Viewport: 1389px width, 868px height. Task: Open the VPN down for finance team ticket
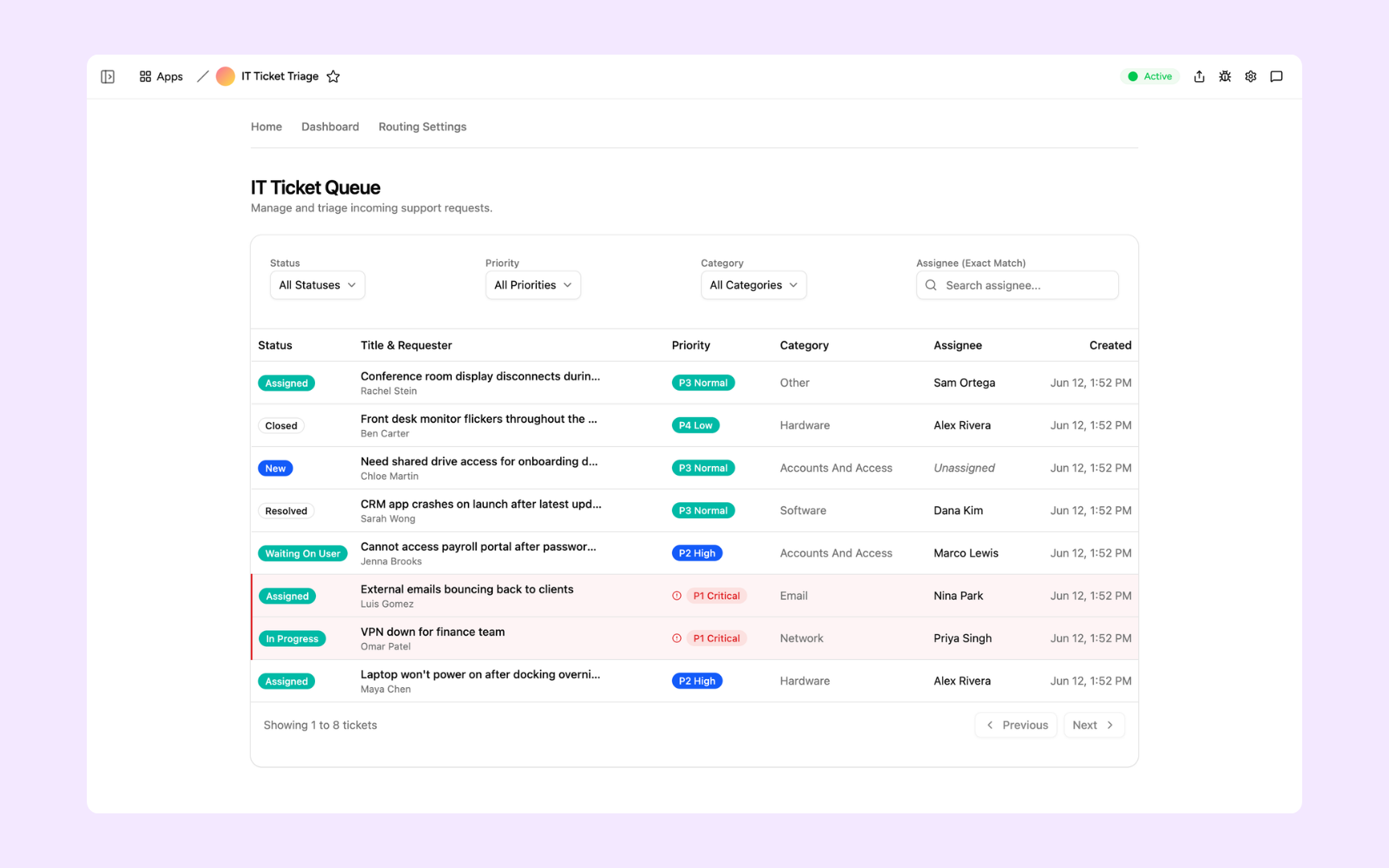432,632
